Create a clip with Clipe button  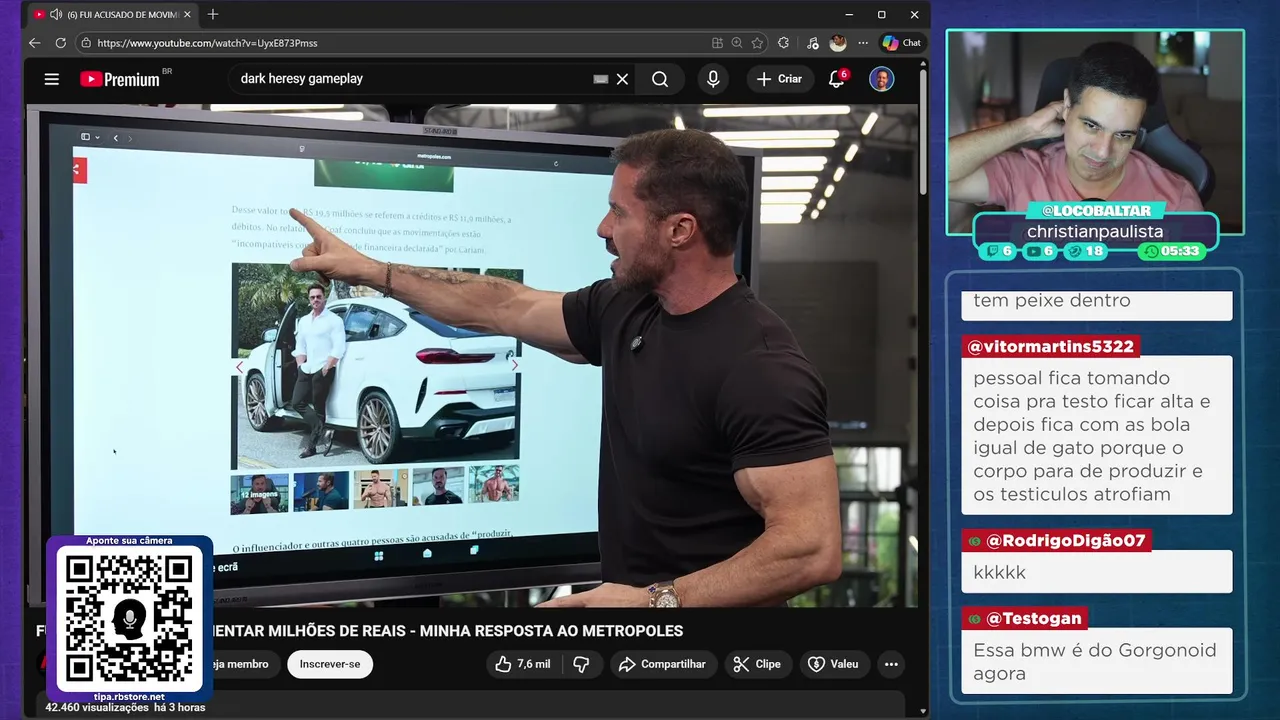[757, 664]
